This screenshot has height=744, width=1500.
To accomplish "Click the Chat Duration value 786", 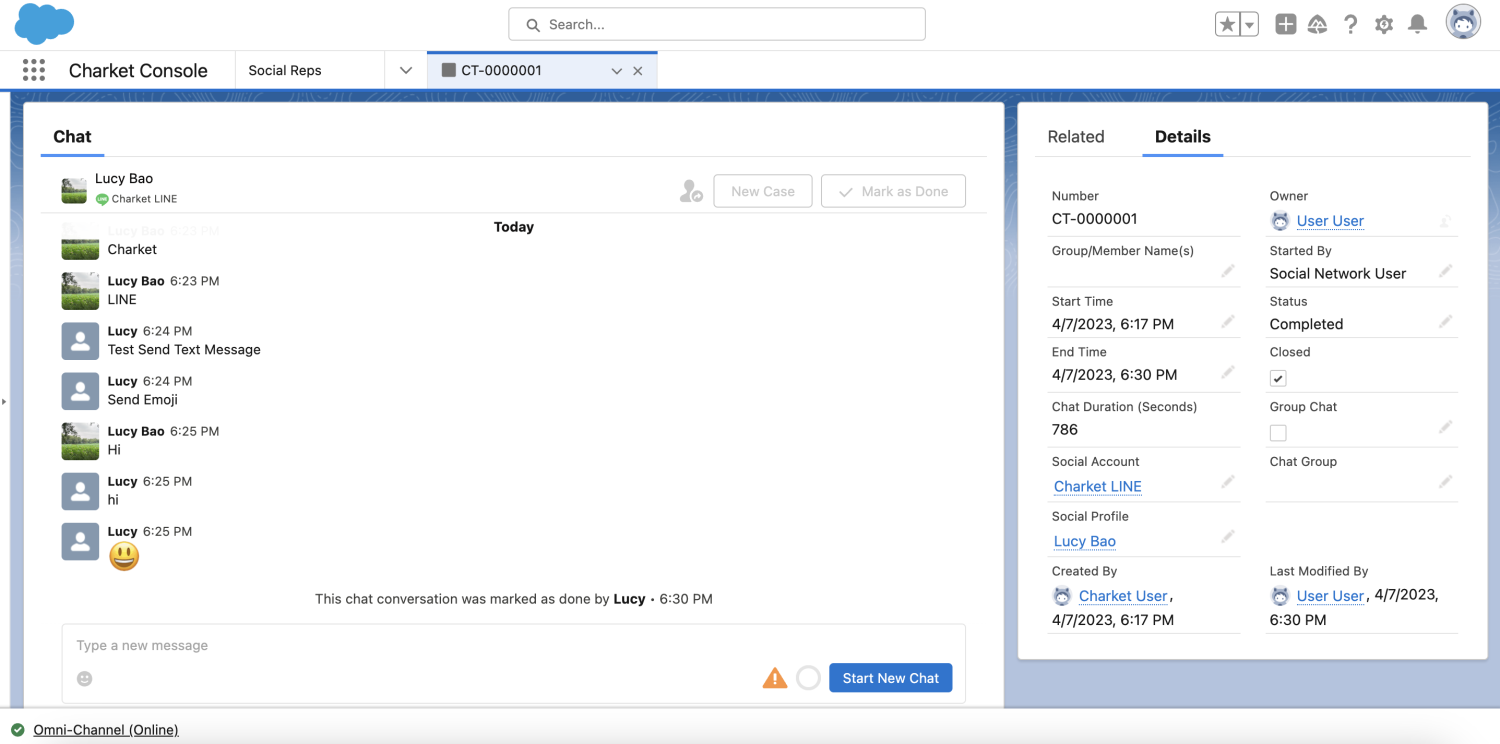I will click(x=1065, y=430).
